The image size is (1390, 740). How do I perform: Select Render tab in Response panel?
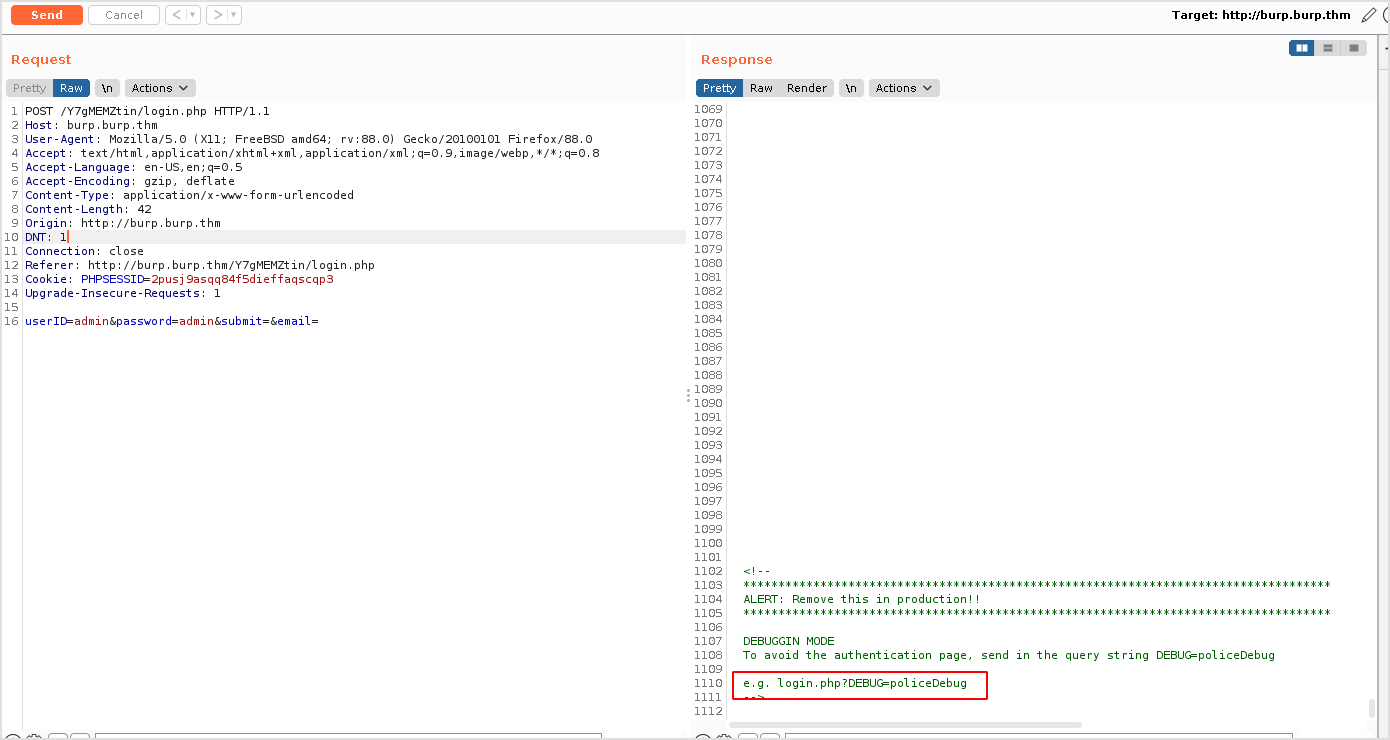807,88
